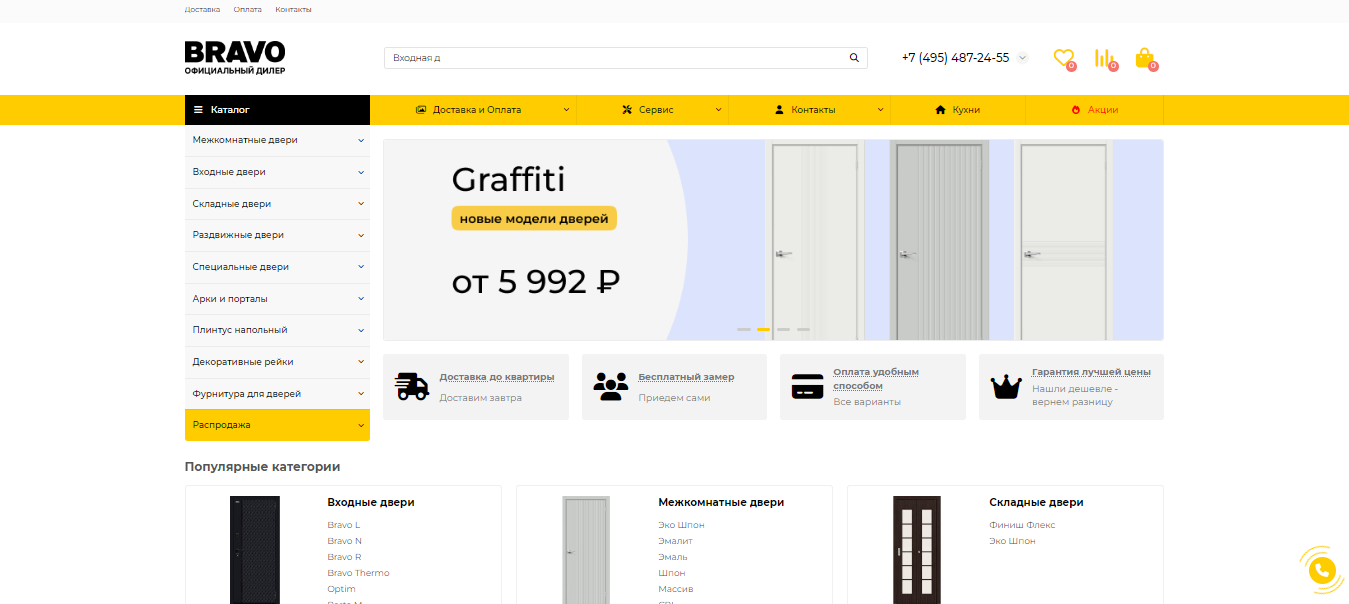This screenshot has width=1349, height=604.
Task: Select active yellow banner slide indicator
Action: click(764, 329)
